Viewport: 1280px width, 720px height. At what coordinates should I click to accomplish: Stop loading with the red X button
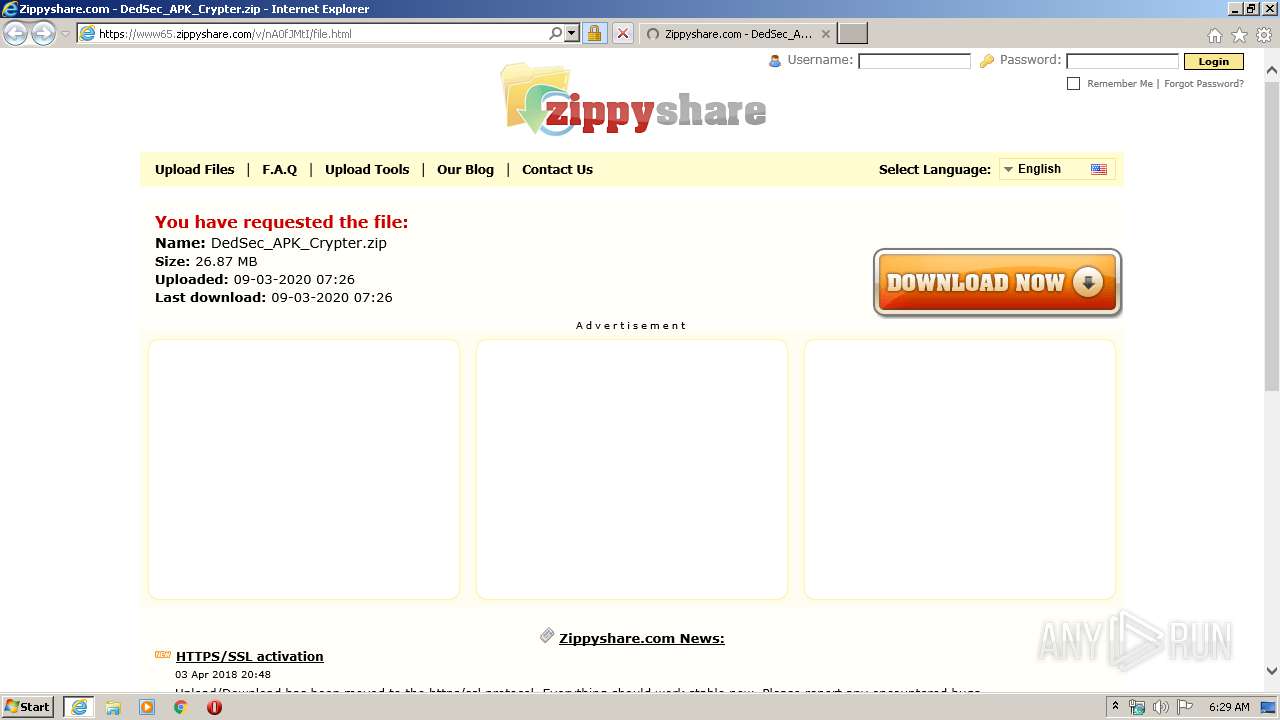coord(622,33)
